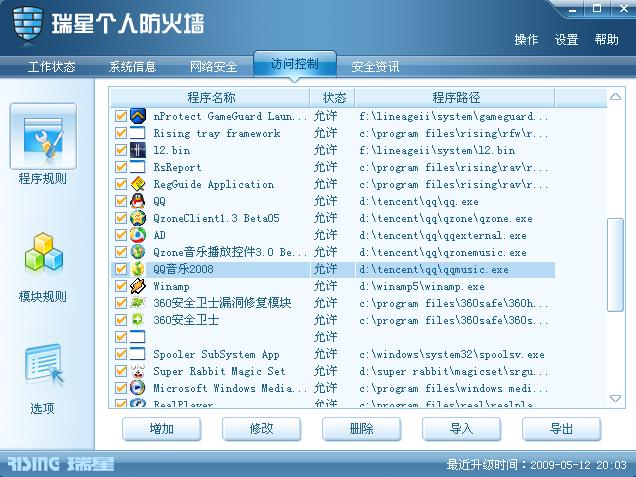The height and width of the screenshot is (477, 636).
Task: Open the 操作 menu
Action: pos(526,40)
